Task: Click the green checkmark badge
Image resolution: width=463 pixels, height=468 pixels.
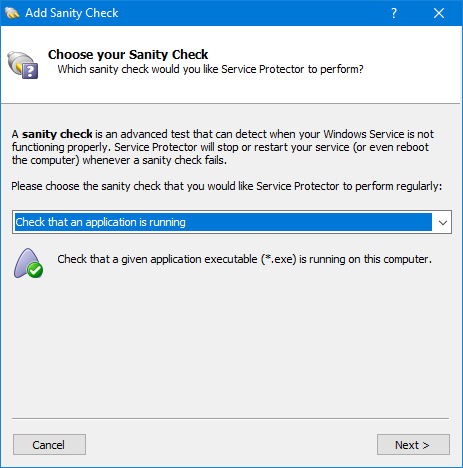Action: coord(35,270)
